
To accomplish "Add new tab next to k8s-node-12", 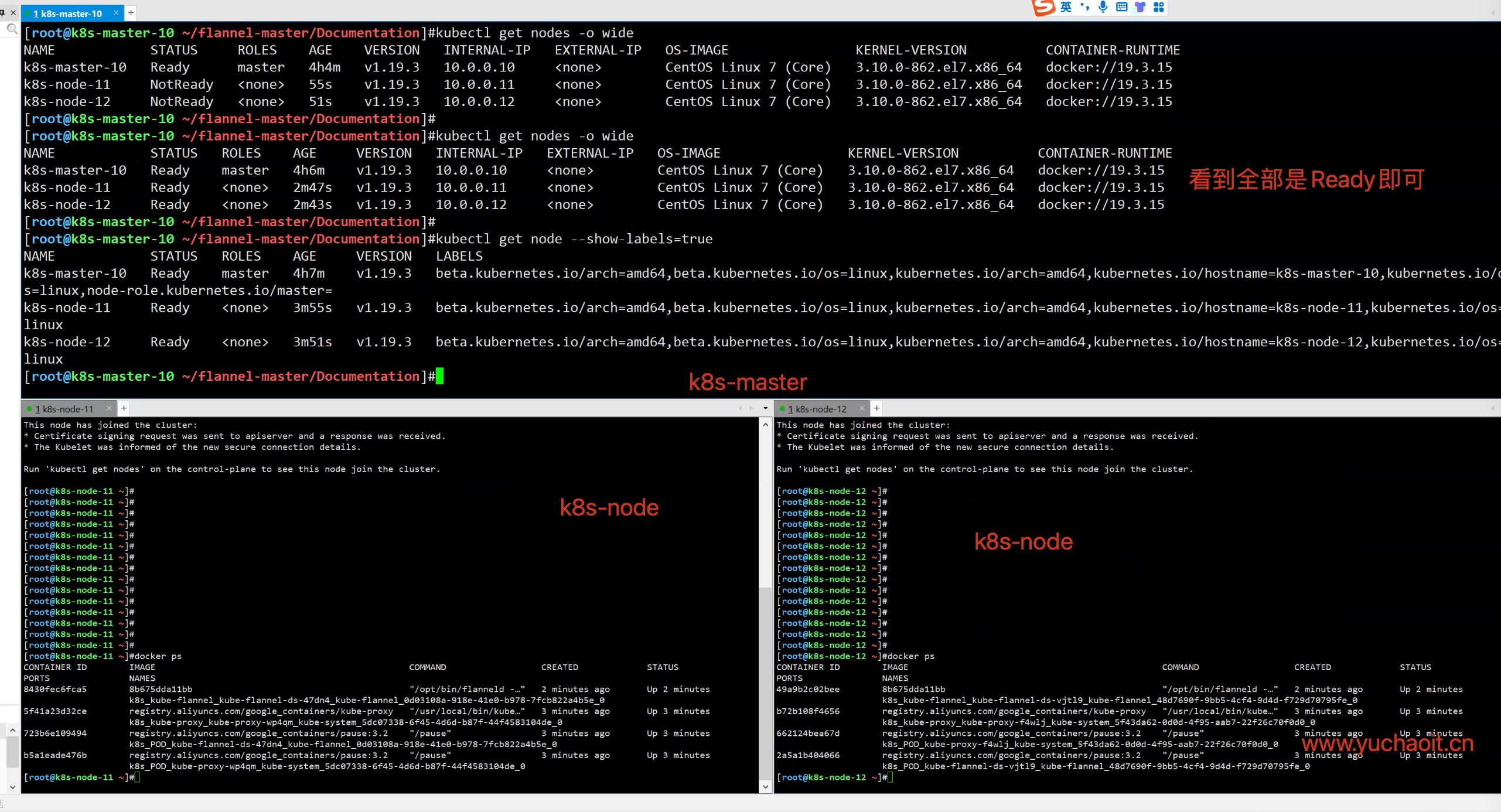I will tap(876, 408).
